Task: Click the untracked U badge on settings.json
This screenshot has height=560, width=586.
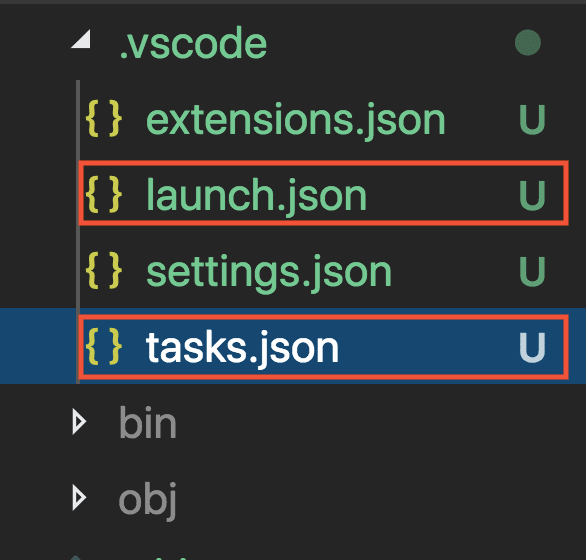Action: [532, 271]
